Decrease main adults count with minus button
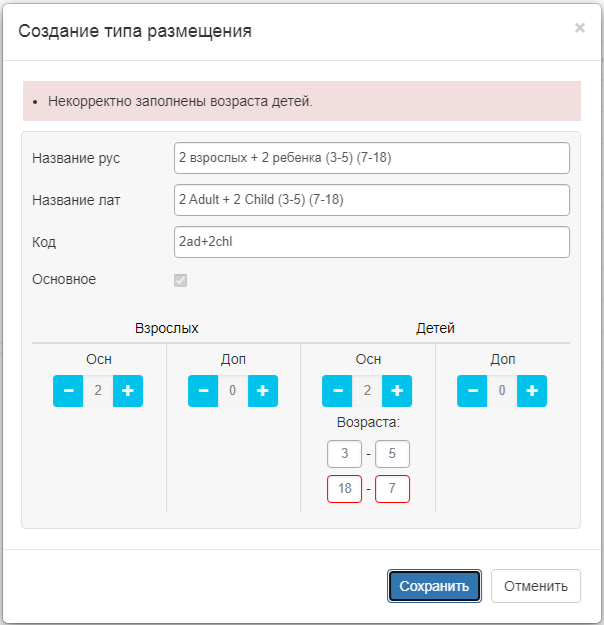The image size is (604, 625). (68, 391)
